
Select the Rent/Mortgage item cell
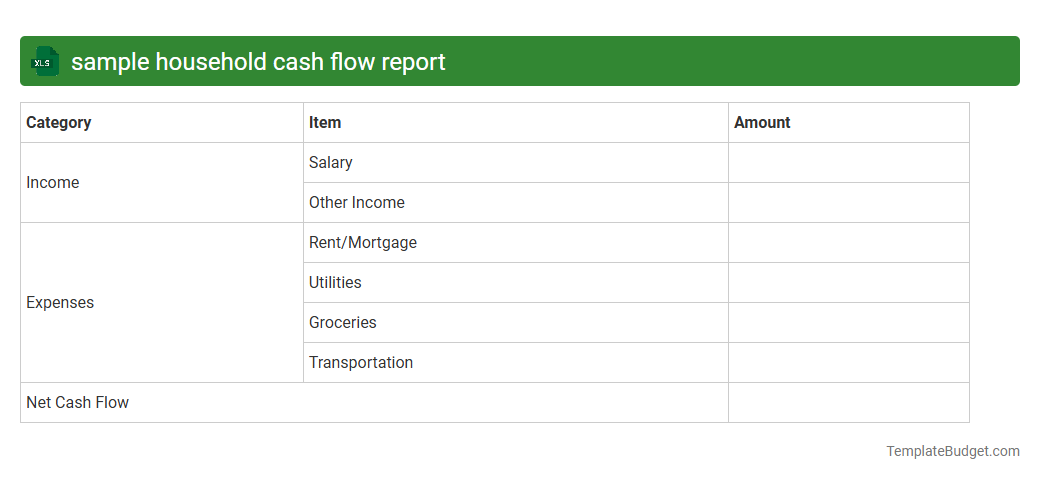pyautogui.click(x=516, y=243)
